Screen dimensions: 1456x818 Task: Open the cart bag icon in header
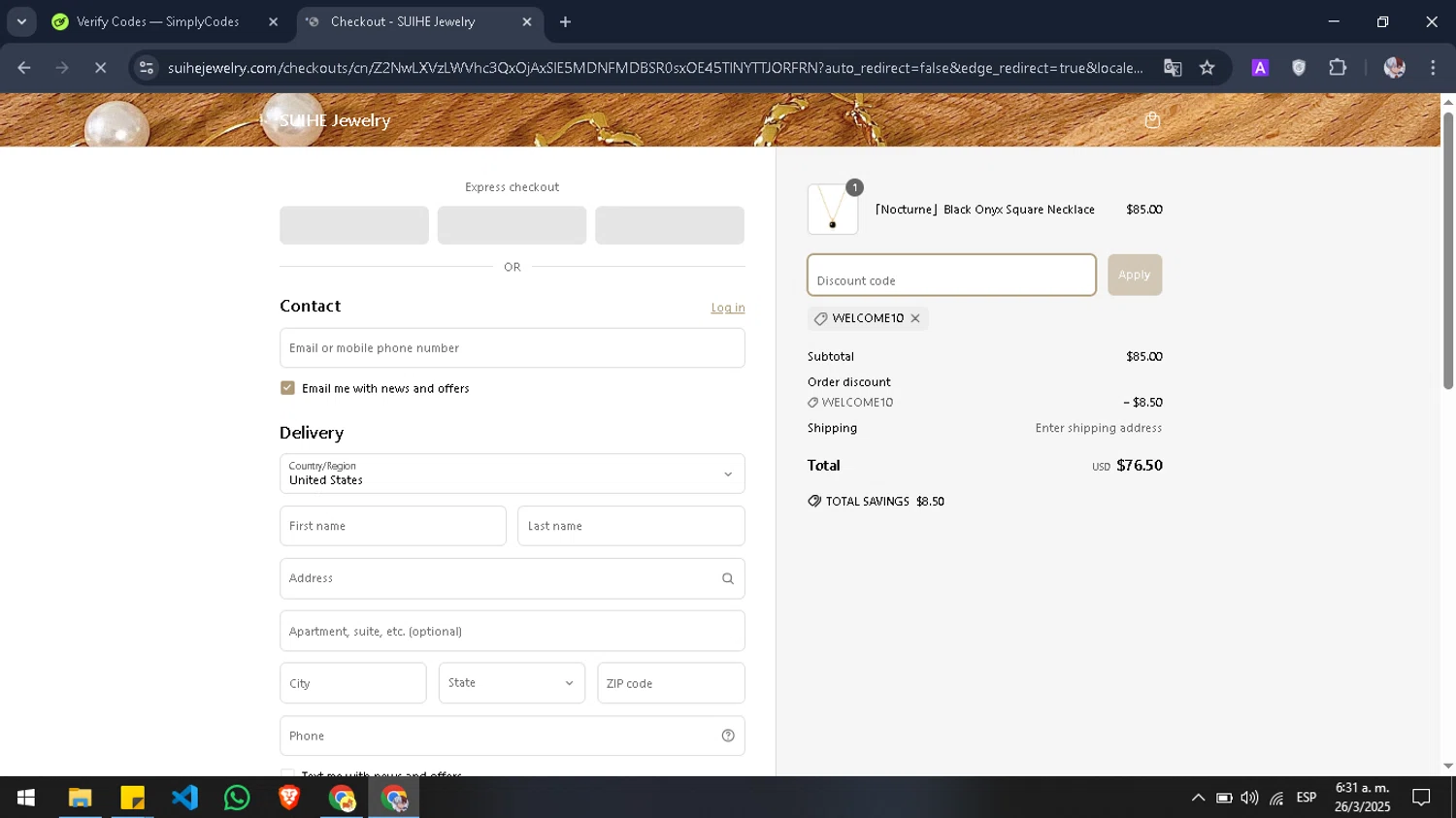point(1152,120)
